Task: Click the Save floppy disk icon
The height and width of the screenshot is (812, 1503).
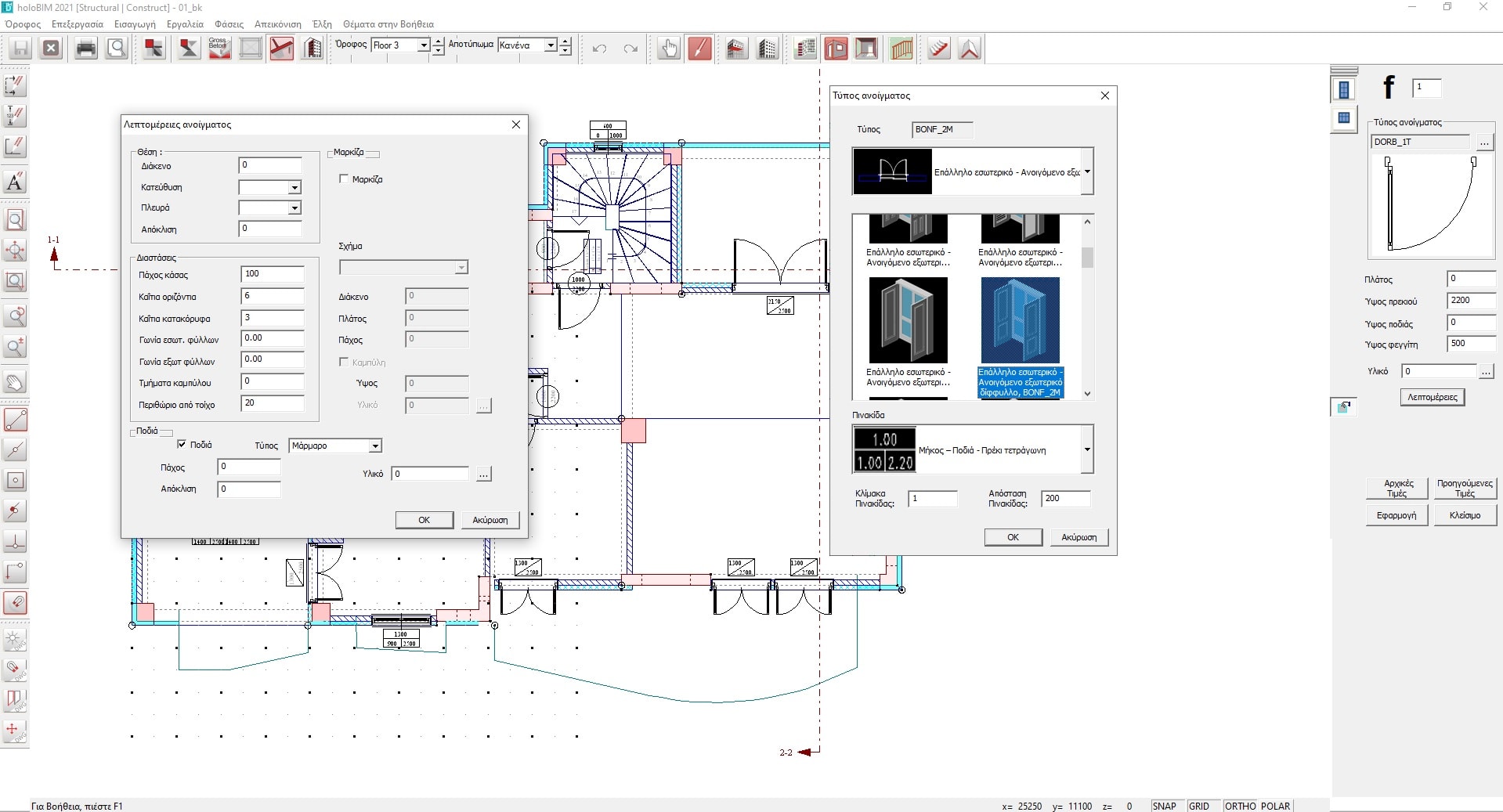Action: point(20,49)
